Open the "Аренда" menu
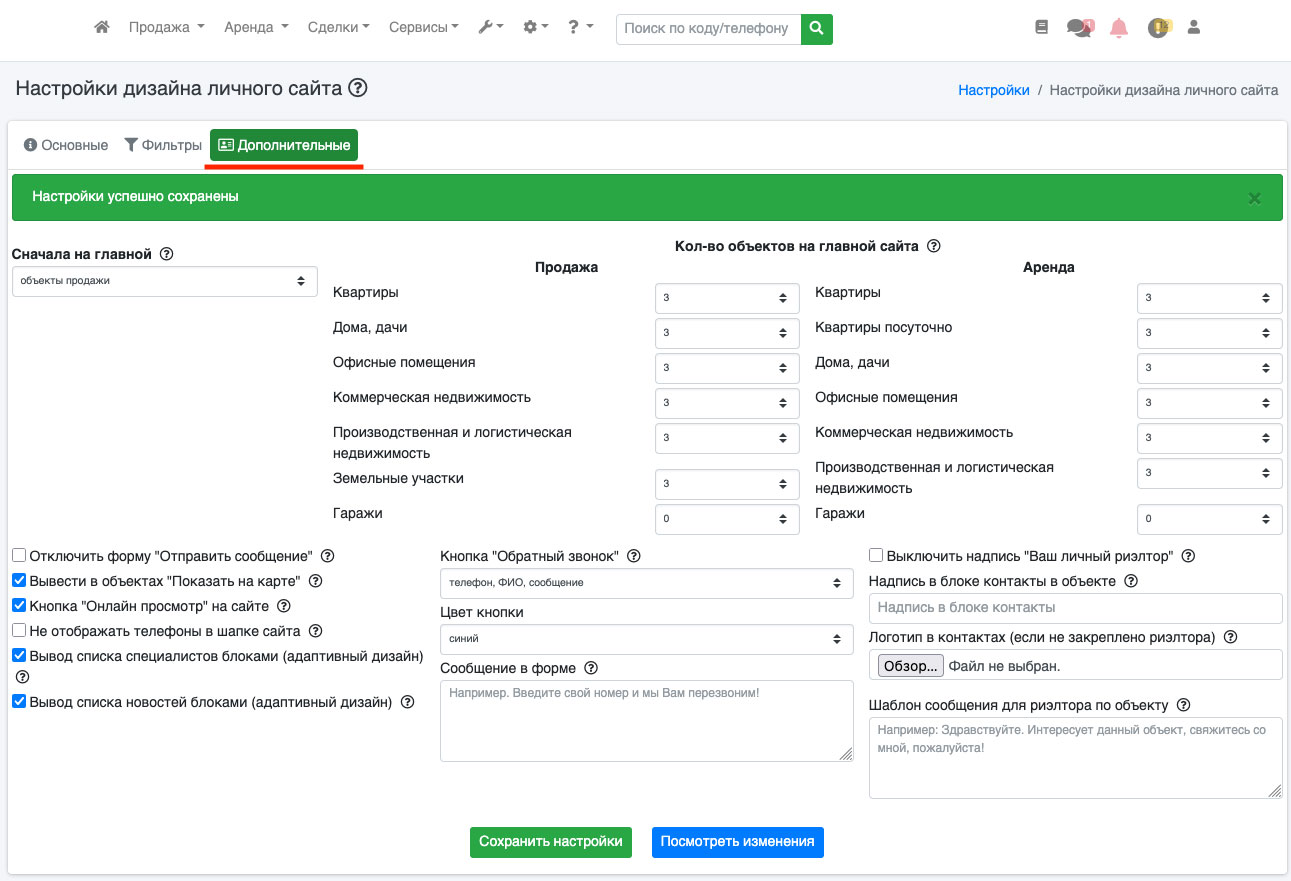 point(257,28)
